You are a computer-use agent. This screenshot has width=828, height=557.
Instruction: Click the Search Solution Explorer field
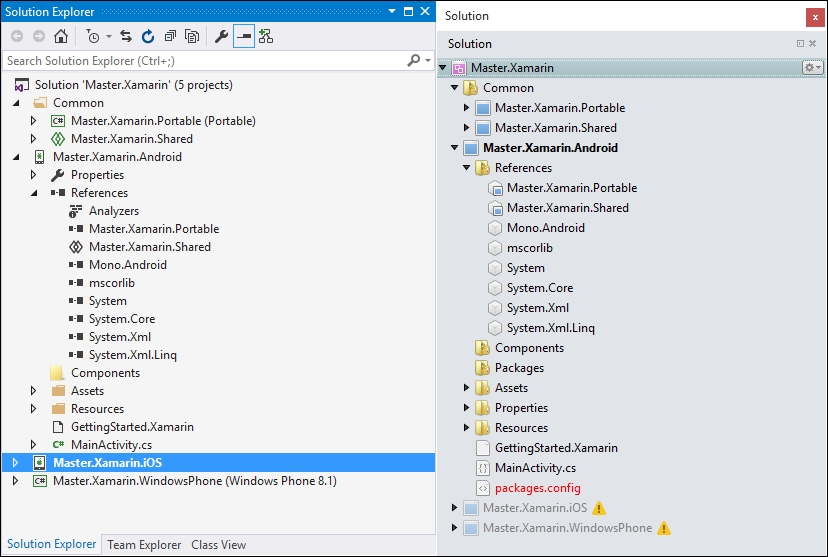204,61
